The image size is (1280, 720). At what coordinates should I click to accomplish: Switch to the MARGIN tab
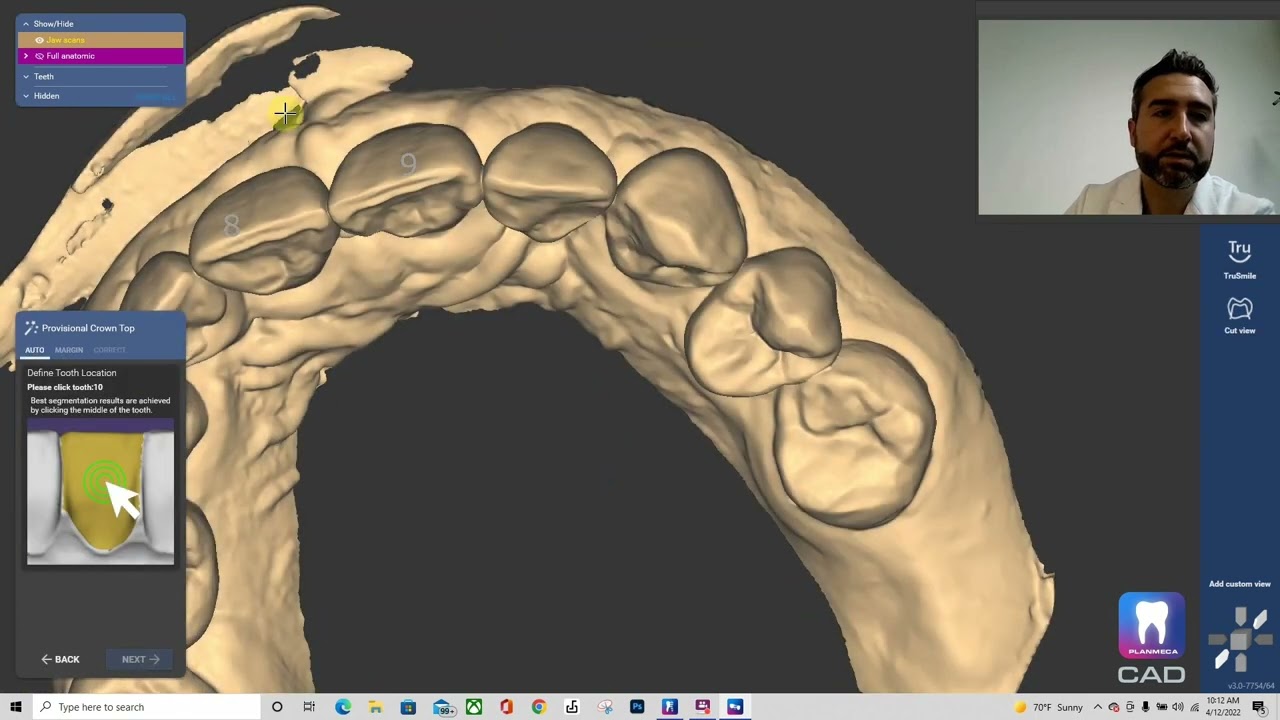69,350
